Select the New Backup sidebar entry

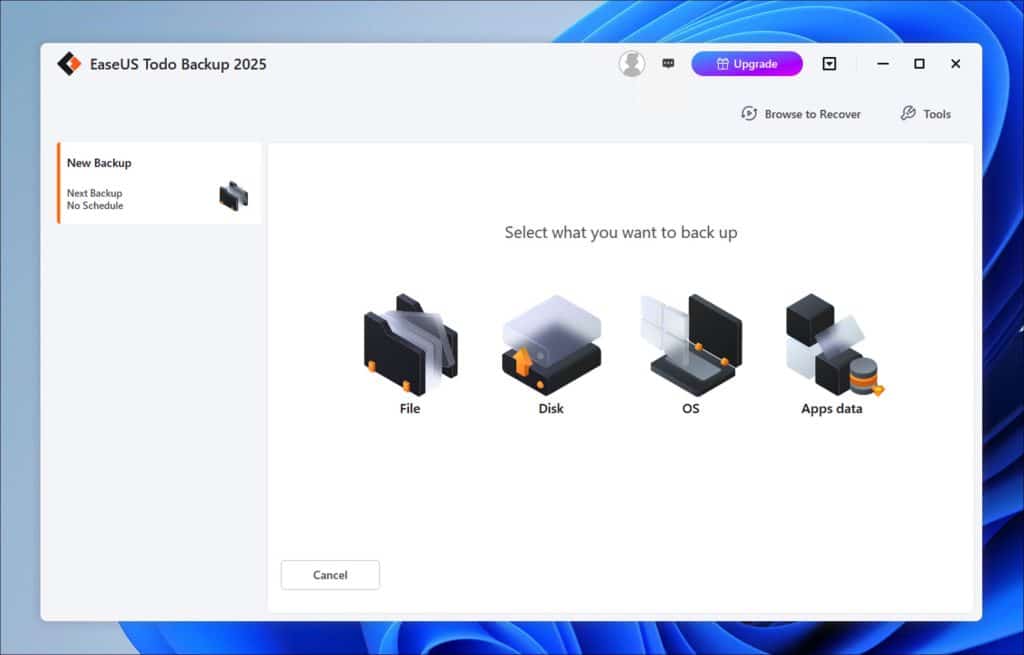(x=99, y=163)
